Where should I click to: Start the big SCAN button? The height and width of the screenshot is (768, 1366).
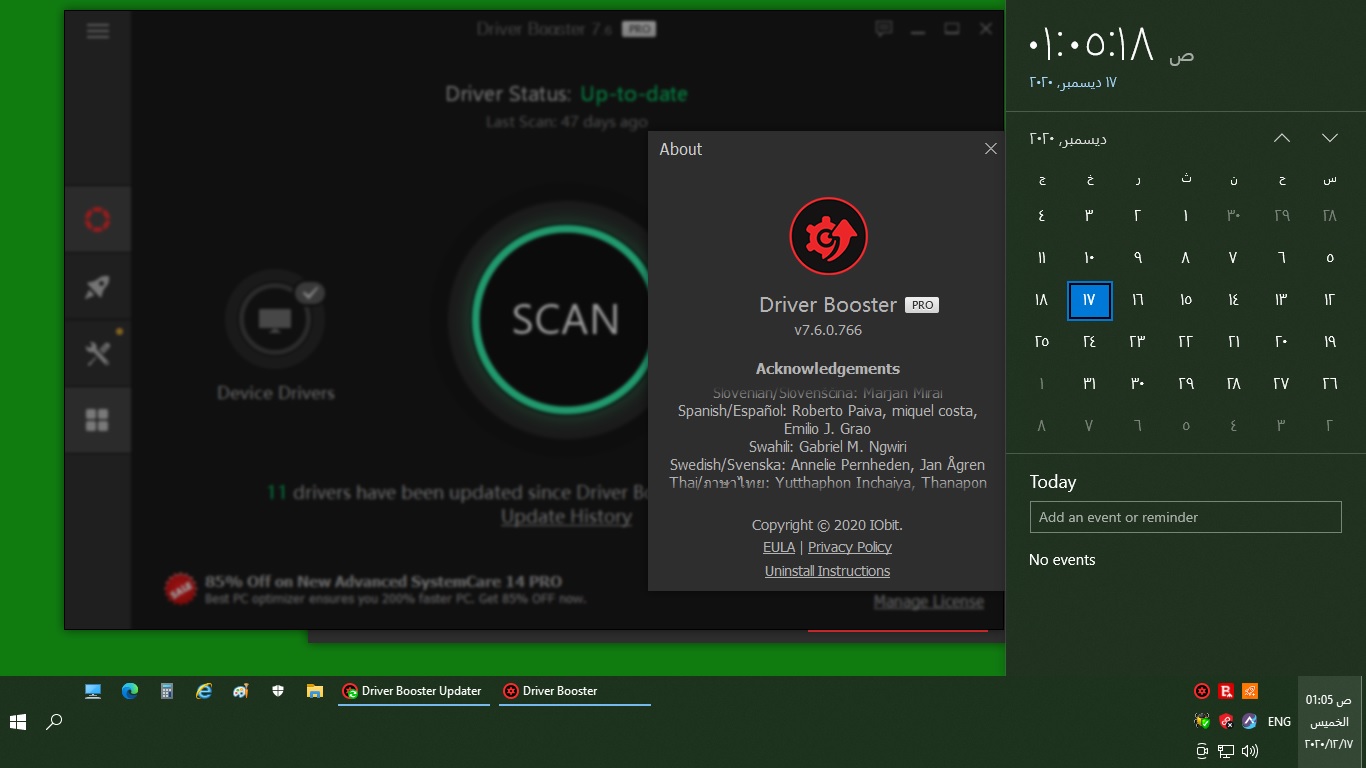tap(565, 319)
